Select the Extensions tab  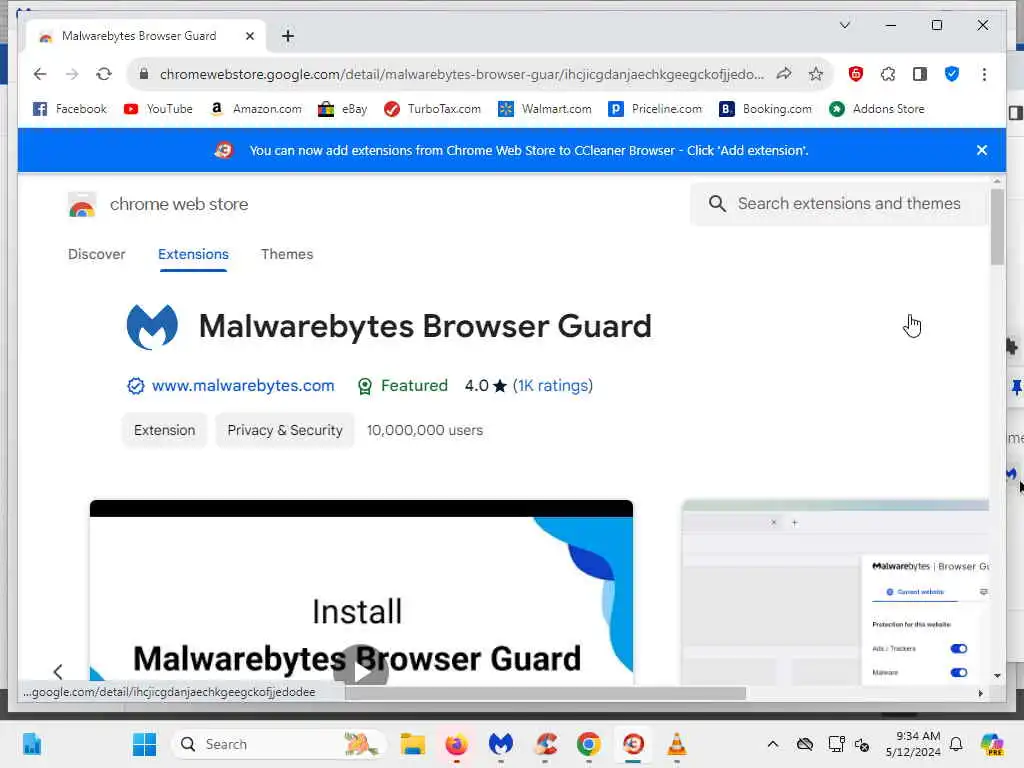(x=193, y=254)
